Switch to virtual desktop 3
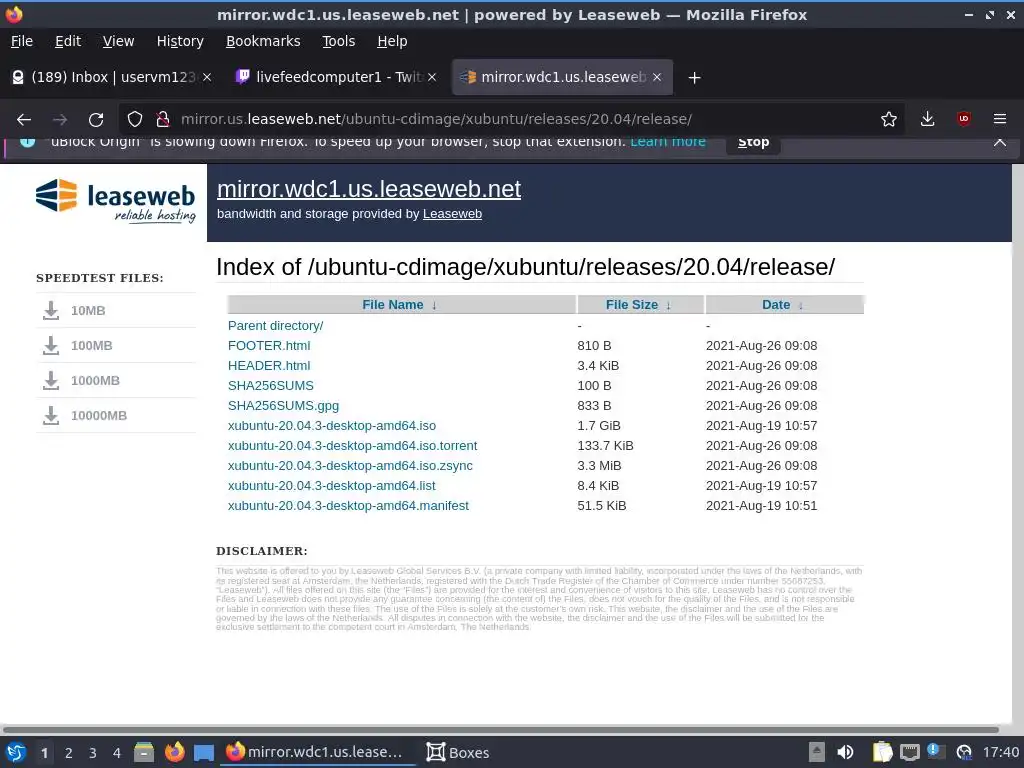Viewport: 1024px width, 768px height. click(93, 753)
